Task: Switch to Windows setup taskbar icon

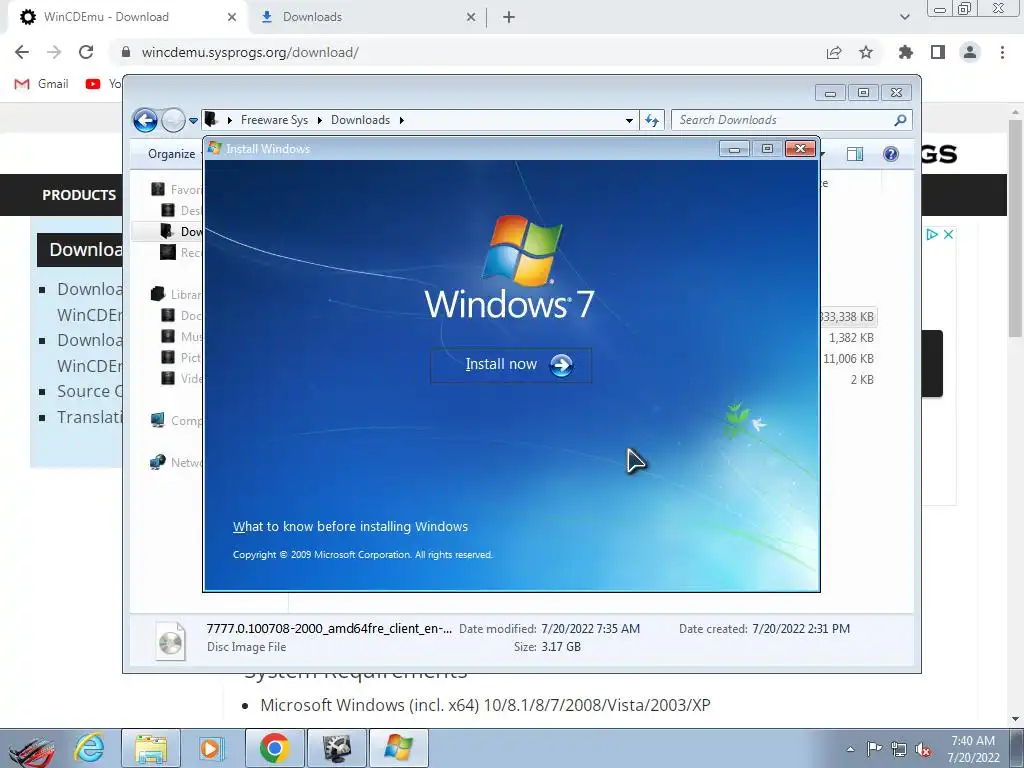Action: [398, 748]
